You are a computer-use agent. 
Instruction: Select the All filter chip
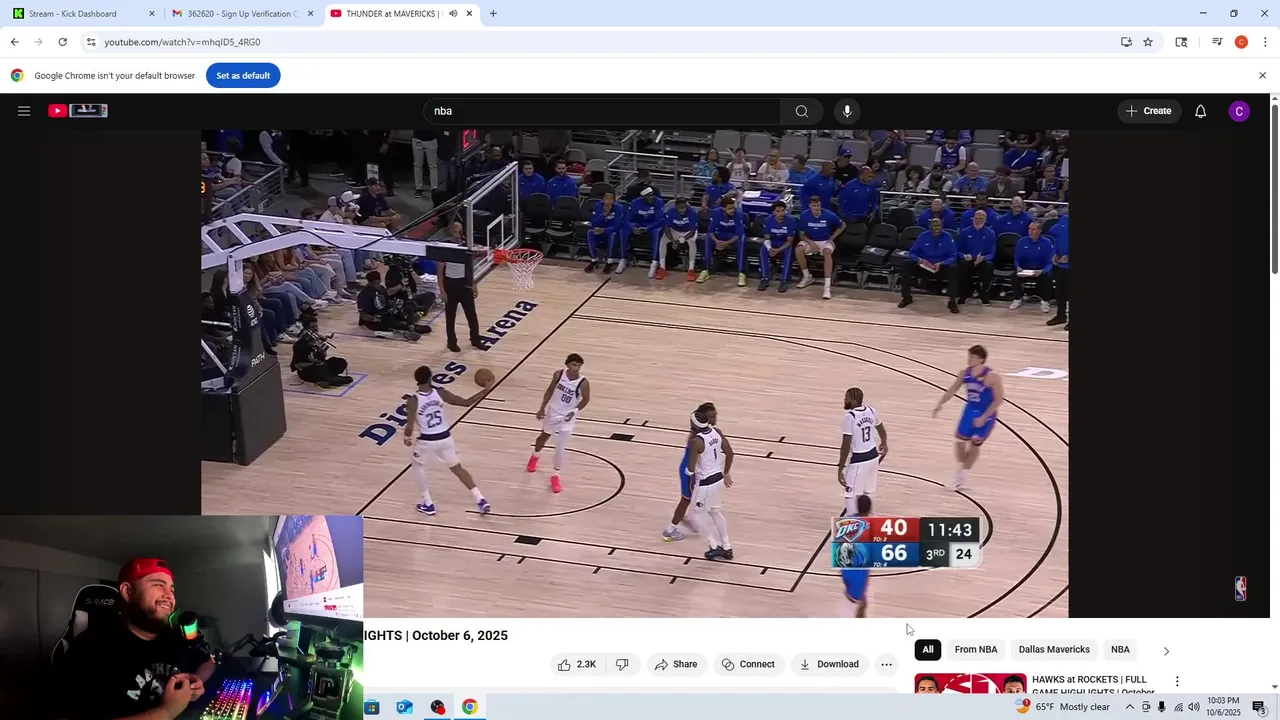[928, 650]
